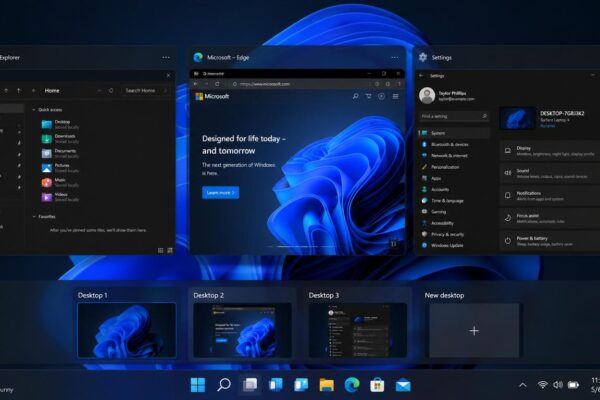Click the Microsoft logo on the web page
The image size is (600, 400).
point(212,96)
